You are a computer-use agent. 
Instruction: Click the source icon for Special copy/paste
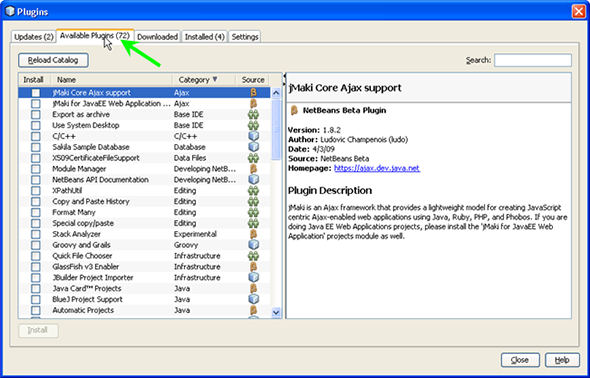tap(253, 223)
